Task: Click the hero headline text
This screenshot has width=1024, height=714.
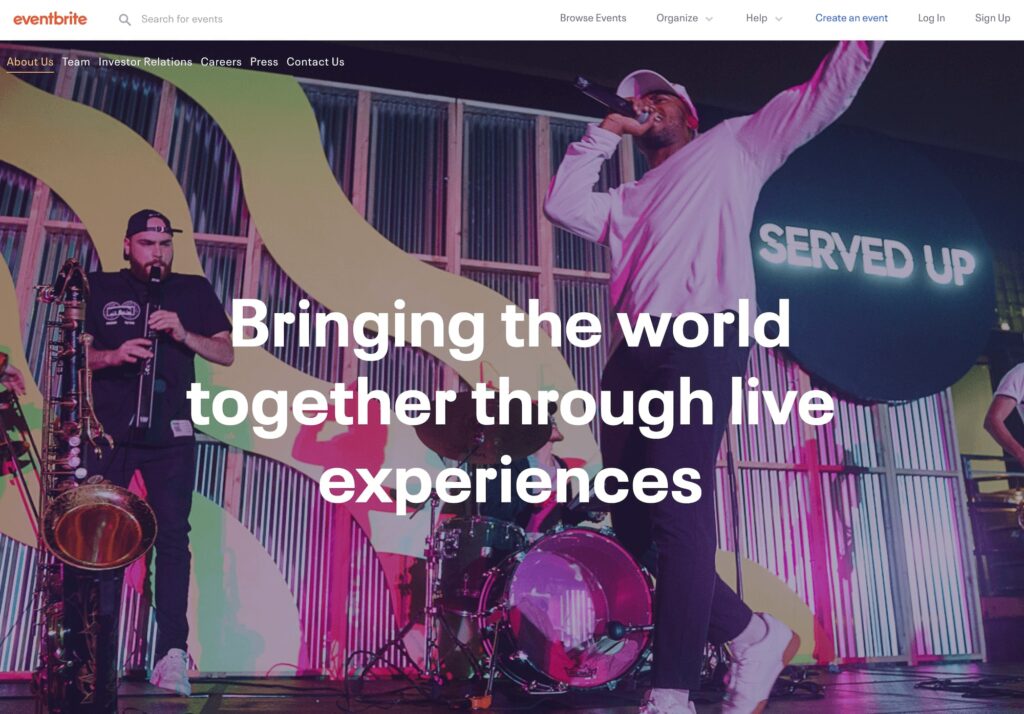Action: pyautogui.click(x=511, y=402)
